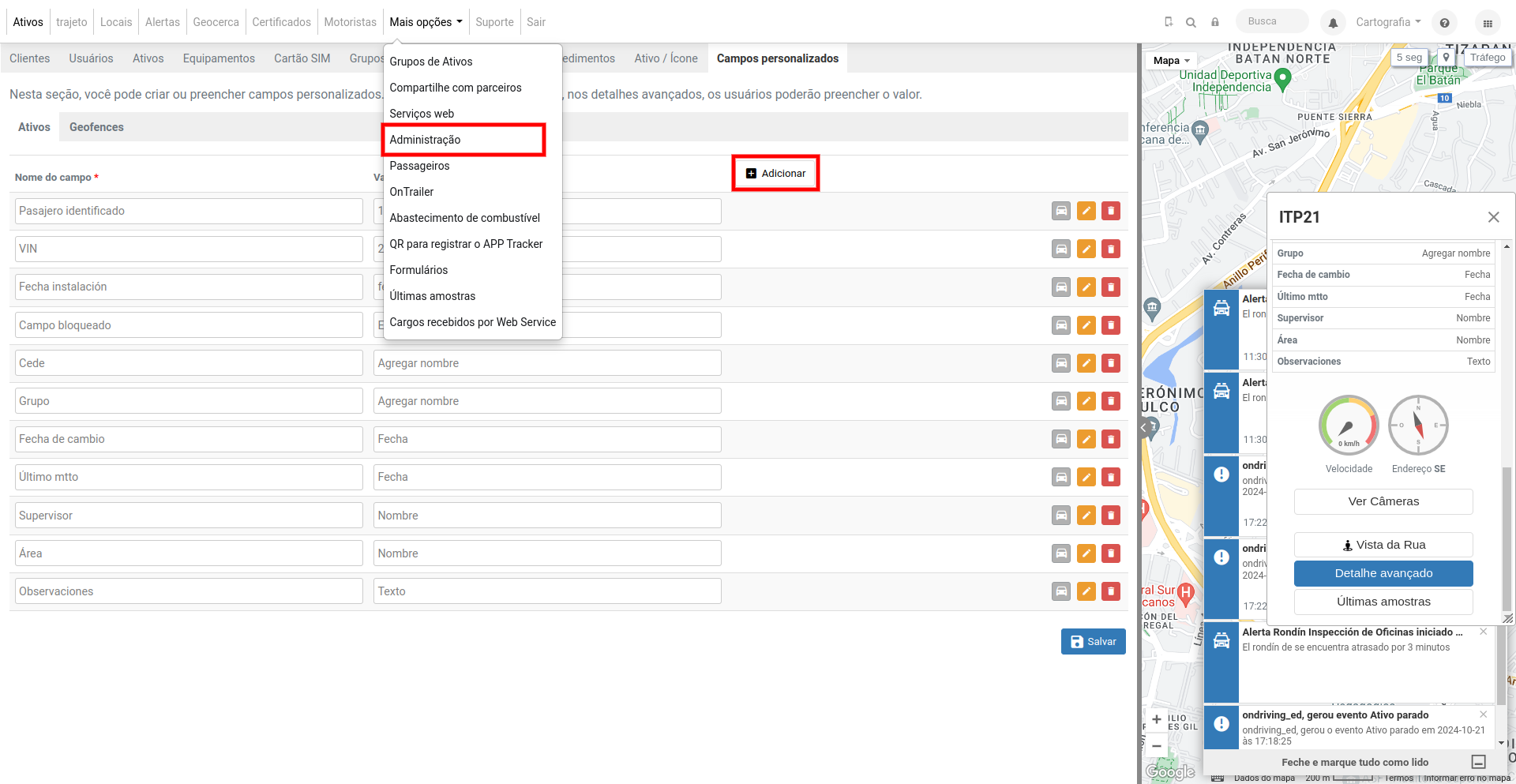The width and height of the screenshot is (1516, 784).
Task: Delete the Pasajero identificado field
Action: (x=1111, y=211)
